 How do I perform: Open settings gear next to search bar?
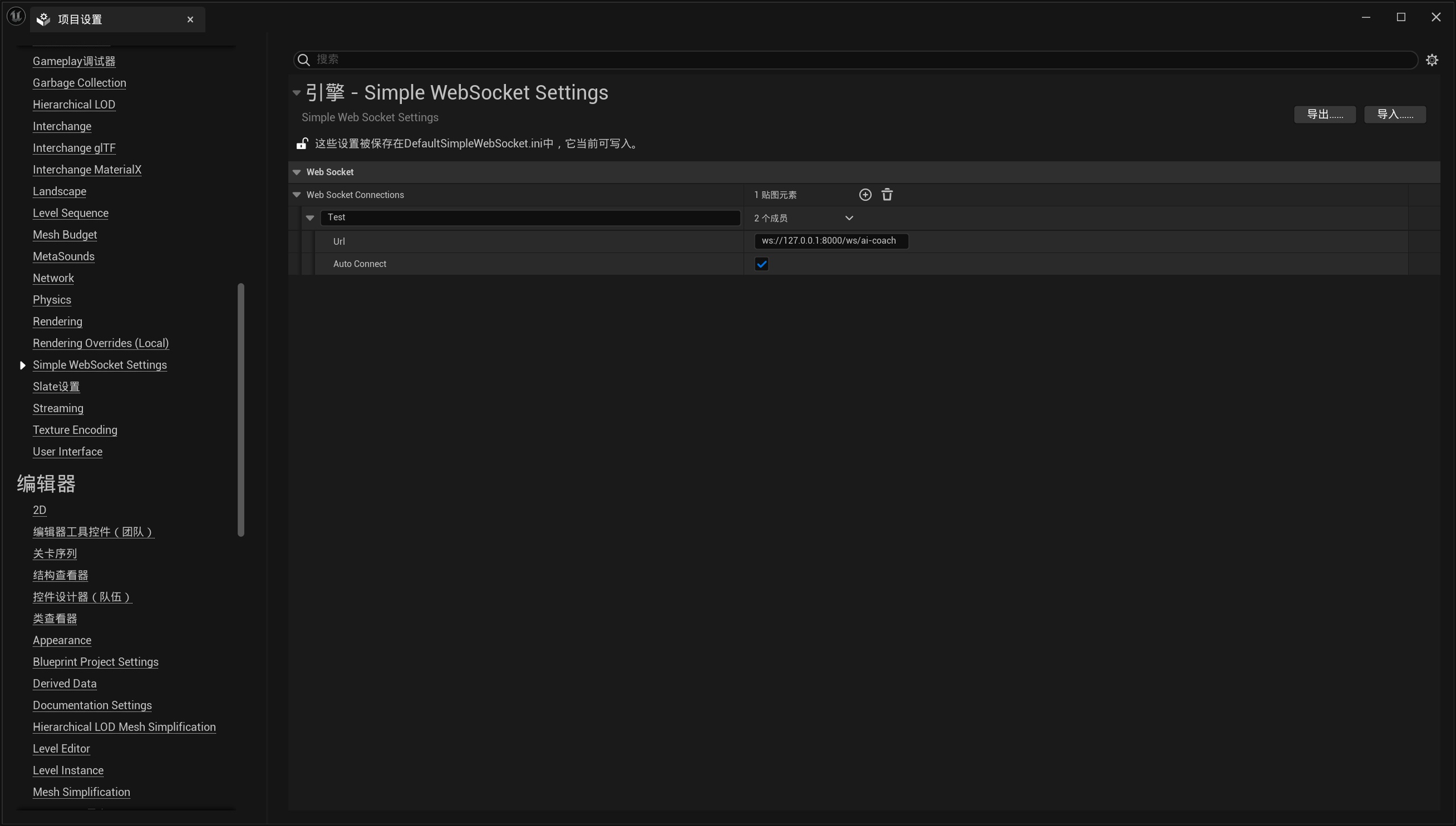1432,60
